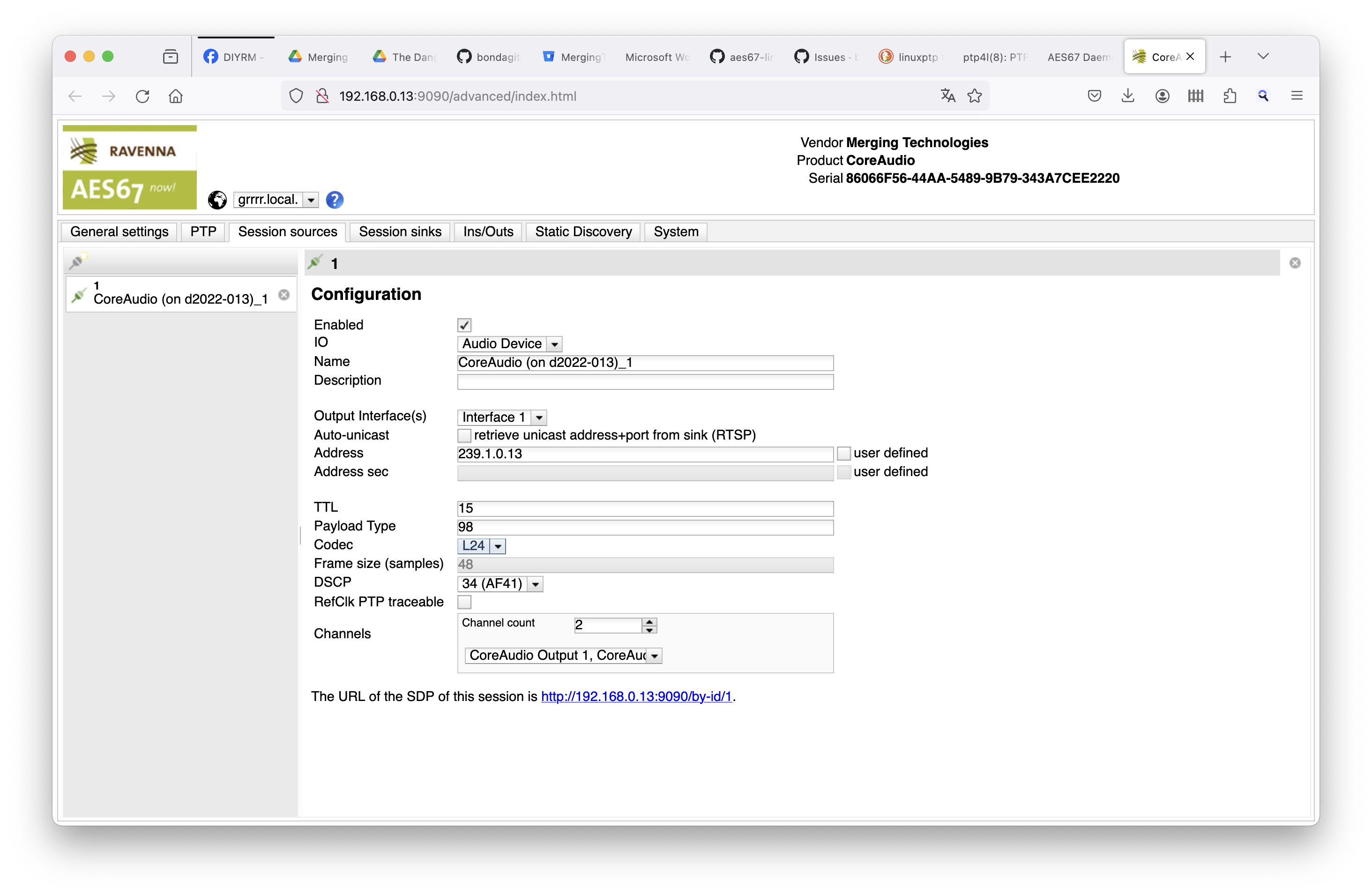This screenshot has height=895, width=1372.
Task: Click the RAVENNA AES67 logo
Action: (x=129, y=167)
